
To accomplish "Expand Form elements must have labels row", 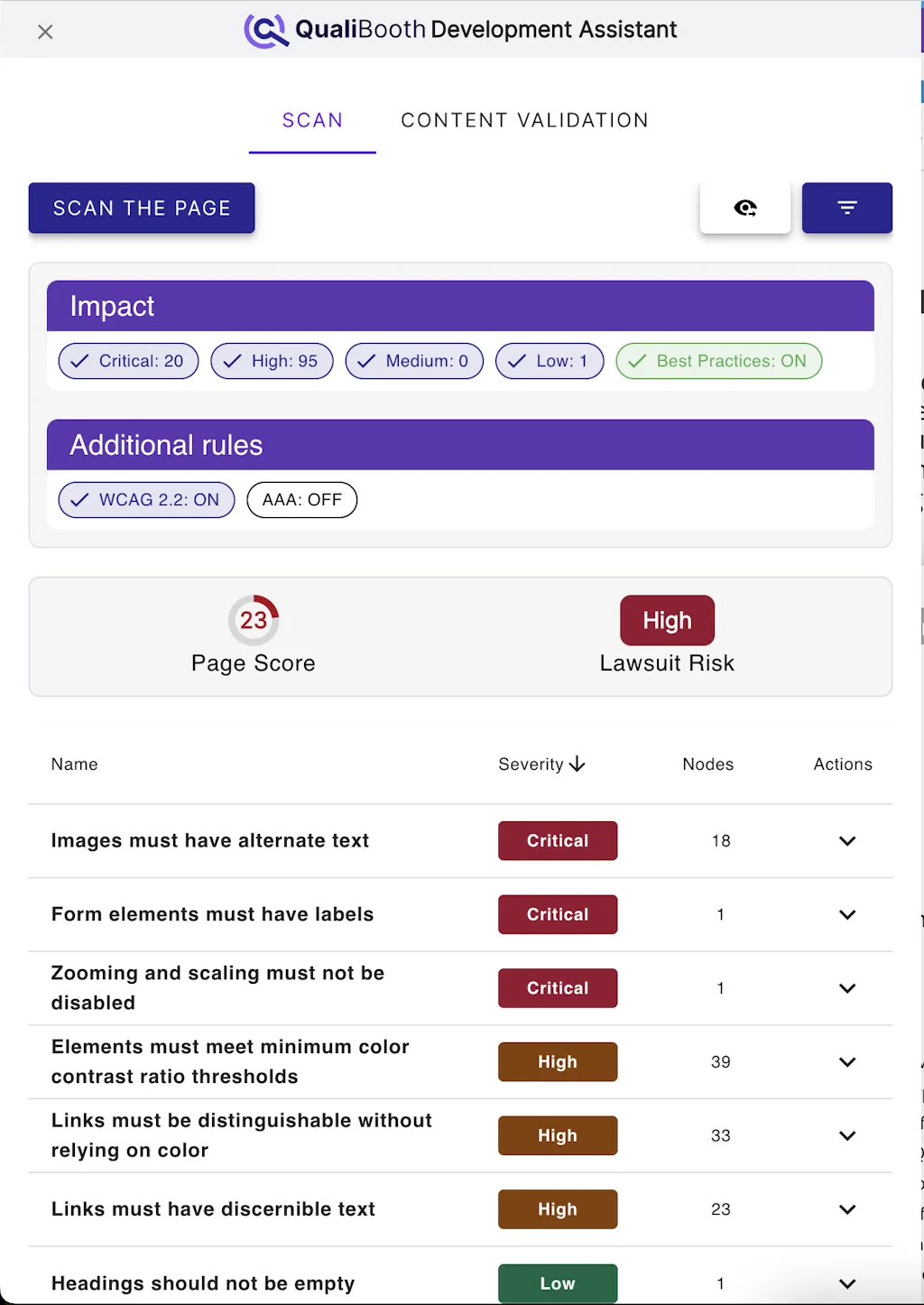I will point(846,915).
